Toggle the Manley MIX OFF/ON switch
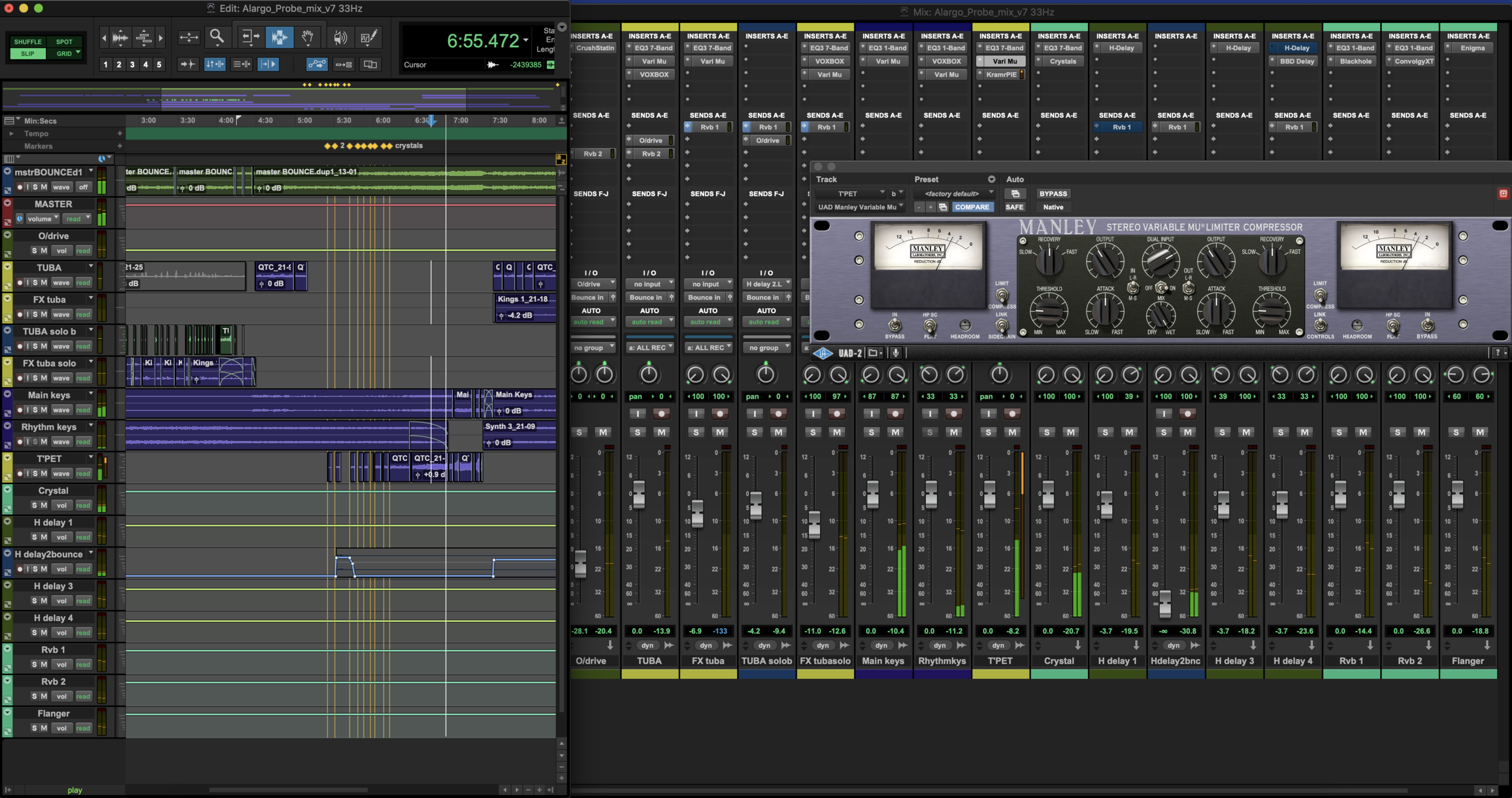Viewport: 1512px width, 798px height. (1161, 288)
